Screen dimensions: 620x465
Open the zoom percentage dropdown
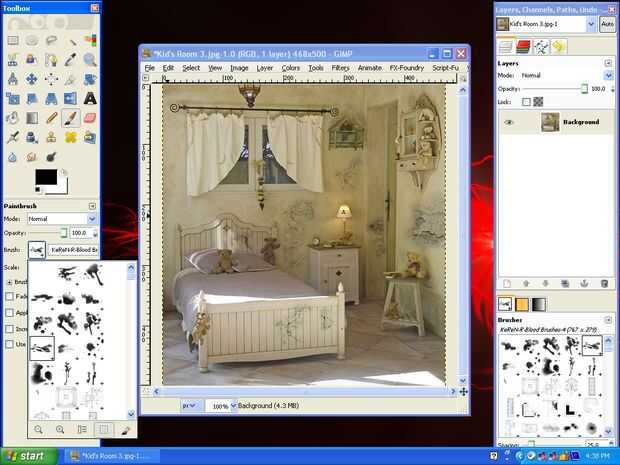tap(233, 406)
